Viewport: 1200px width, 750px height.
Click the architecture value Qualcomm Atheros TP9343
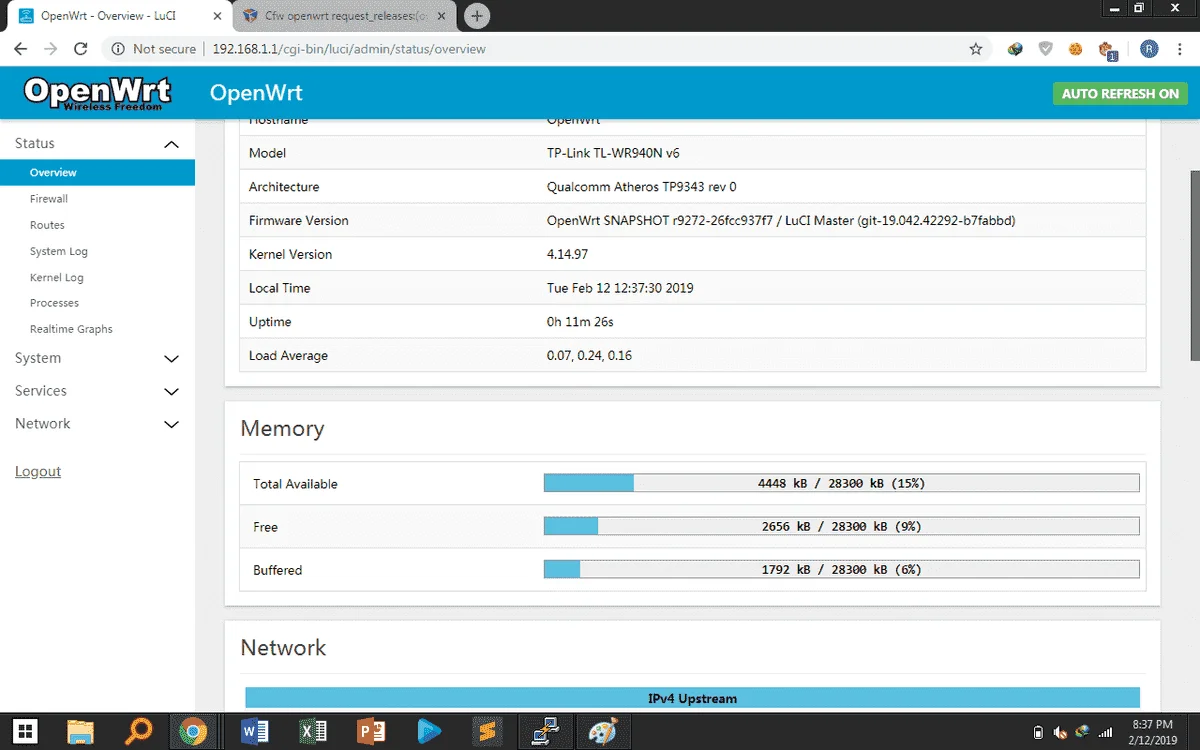[641, 187]
